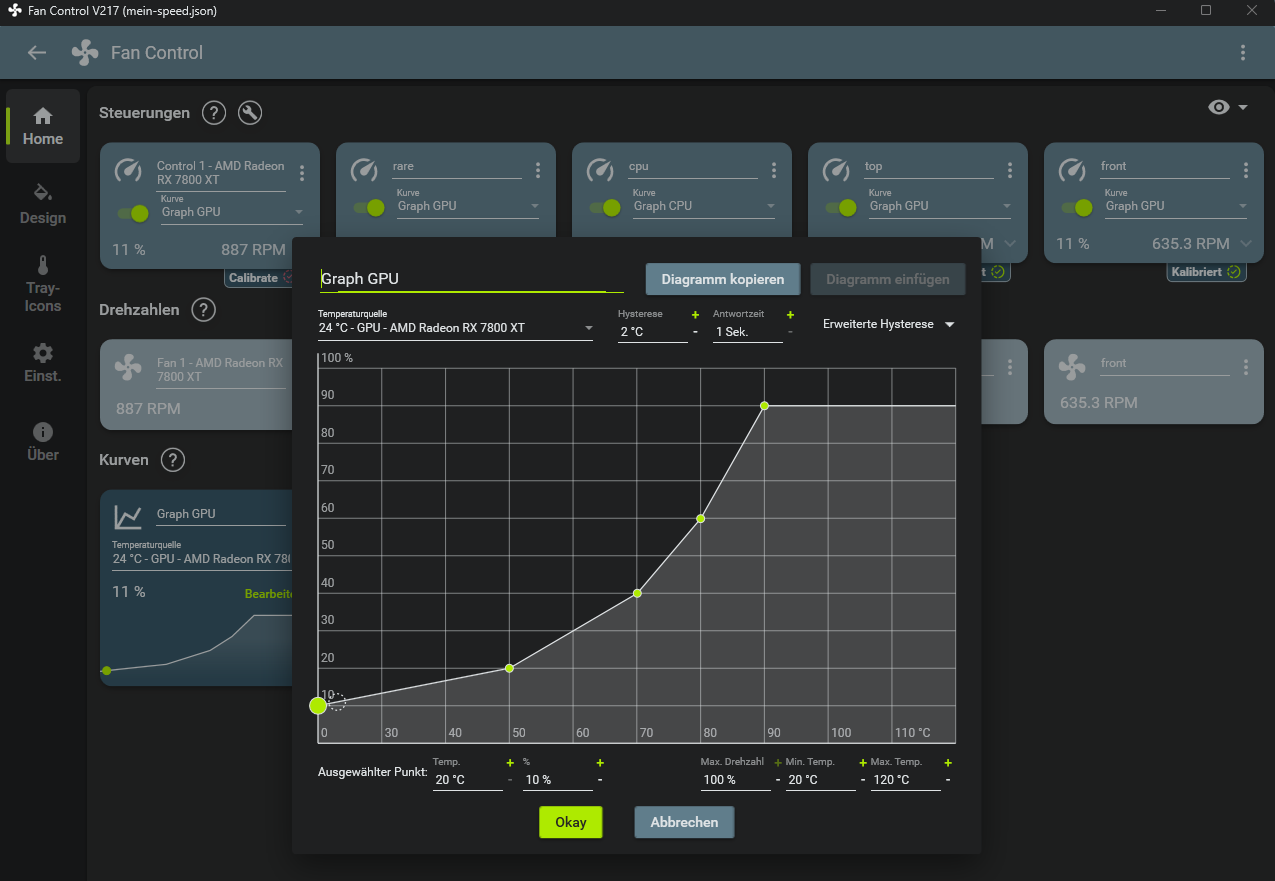Click the wrench icon next to Steuerungen
This screenshot has height=881, width=1275.
point(250,113)
